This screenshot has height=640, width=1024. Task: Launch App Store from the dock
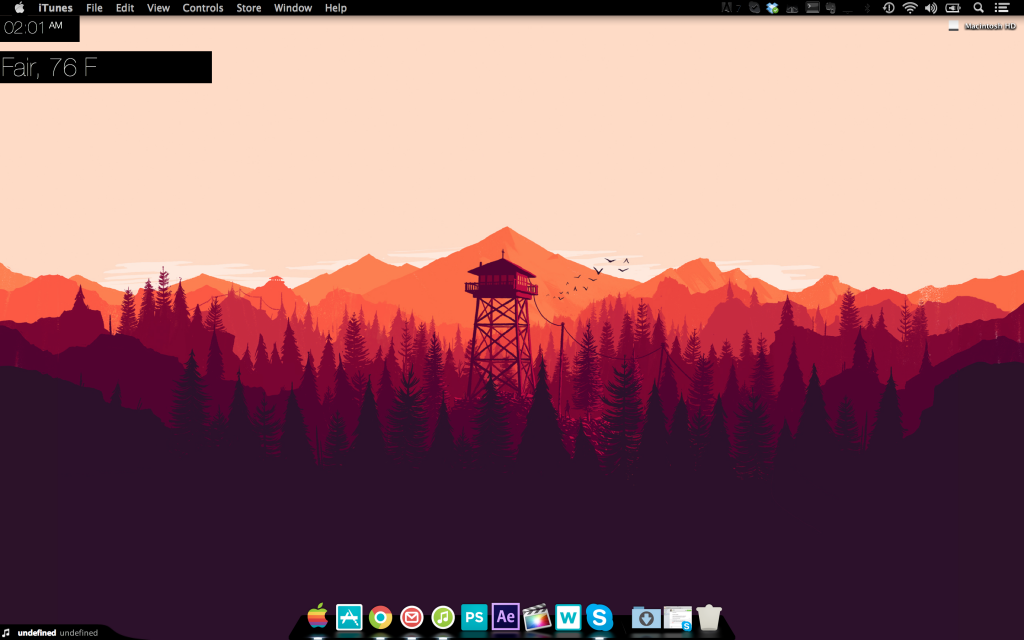tap(349, 617)
